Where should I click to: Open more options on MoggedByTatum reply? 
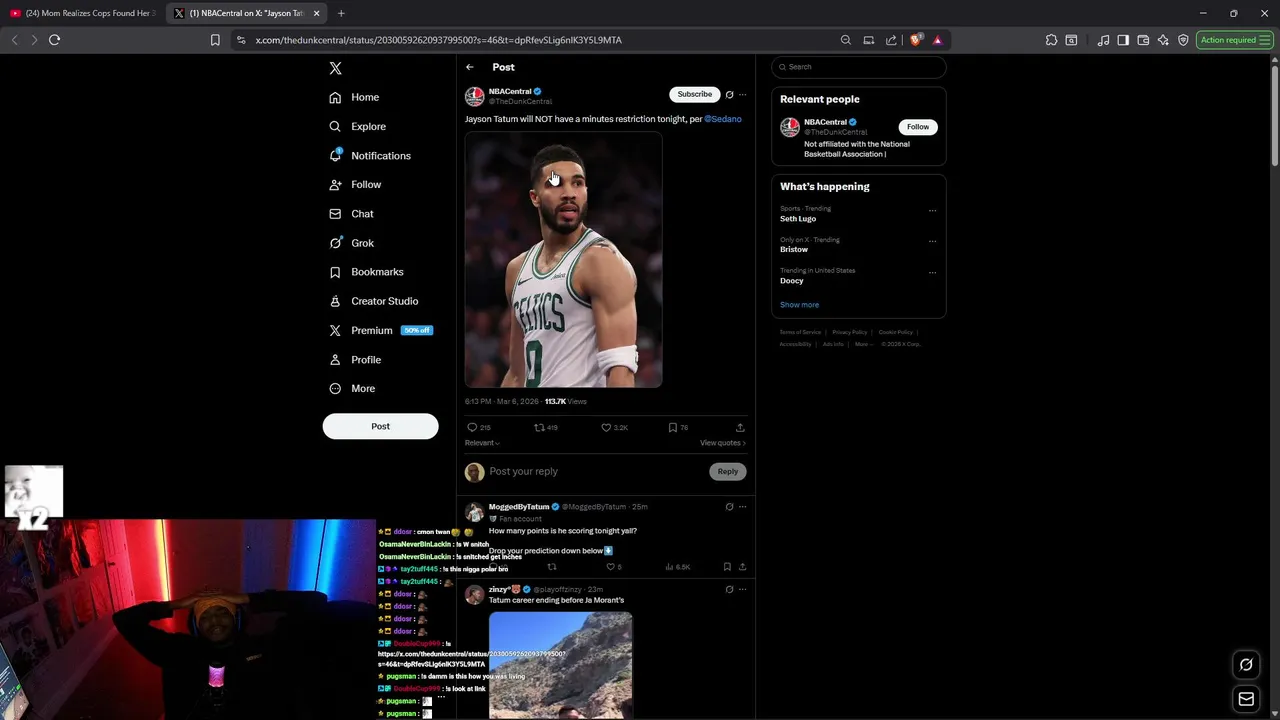[742, 507]
